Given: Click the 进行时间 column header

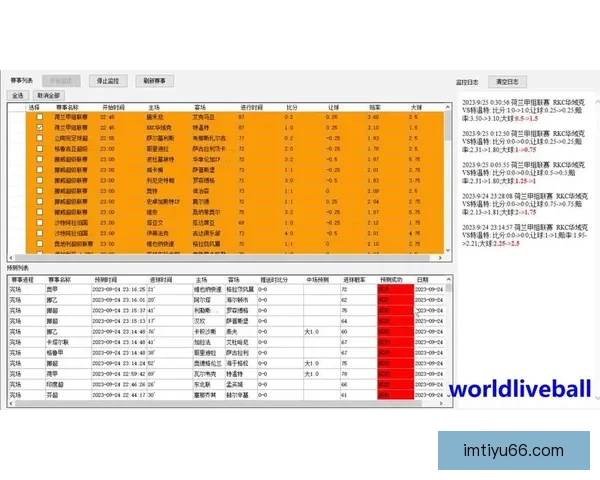Looking at the screenshot, I should tap(251, 108).
